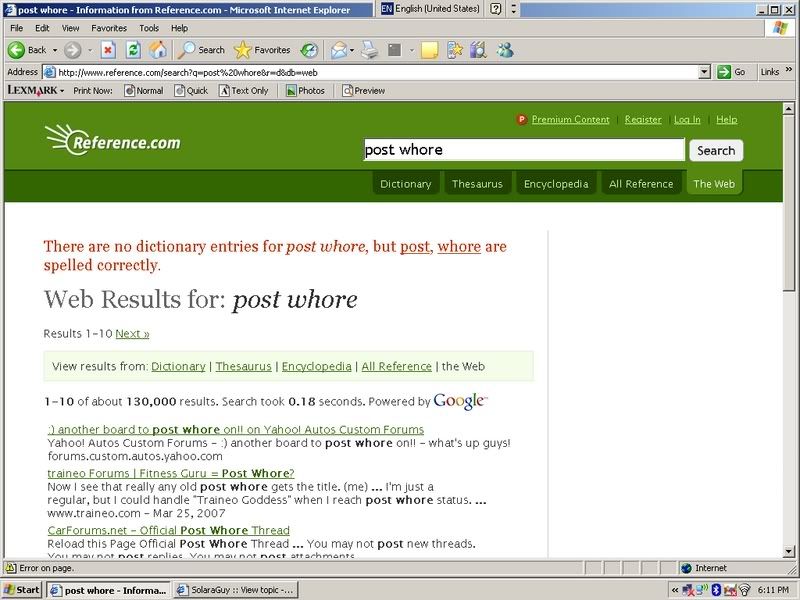
Task: Open the Help menu in menu bar
Action: tap(179, 28)
